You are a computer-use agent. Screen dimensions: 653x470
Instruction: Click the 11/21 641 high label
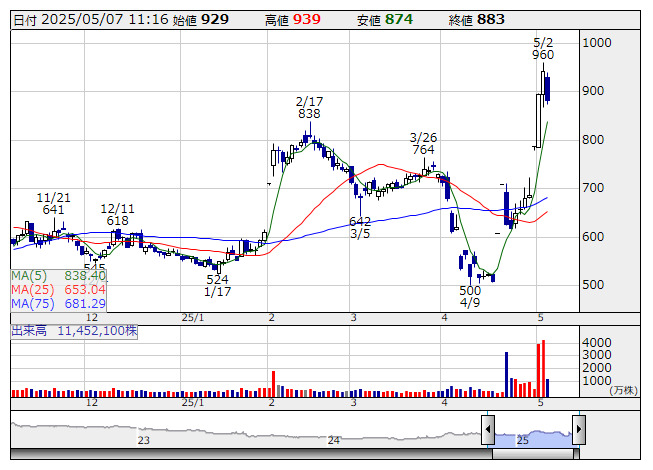[x=53, y=204]
